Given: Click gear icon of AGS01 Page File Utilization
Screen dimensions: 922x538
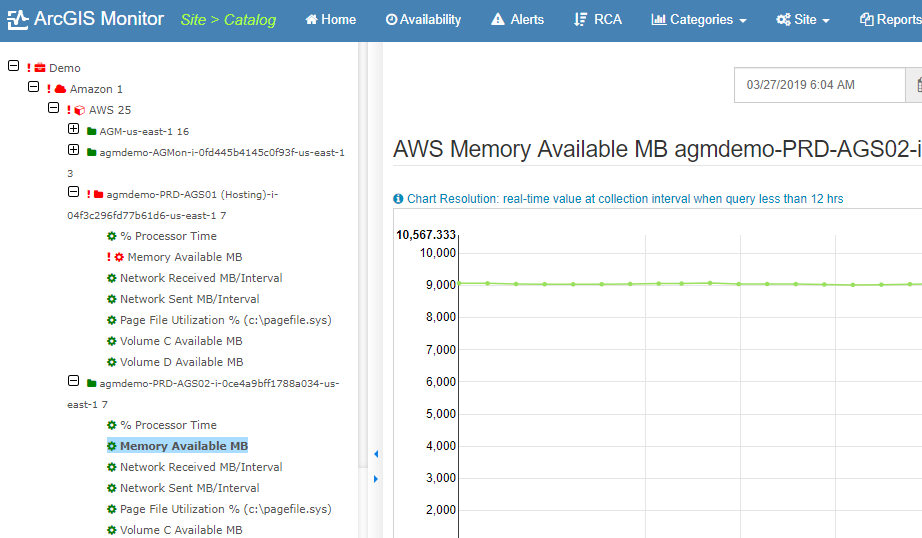Looking at the screenshot, I should click(x=112, y=320).
